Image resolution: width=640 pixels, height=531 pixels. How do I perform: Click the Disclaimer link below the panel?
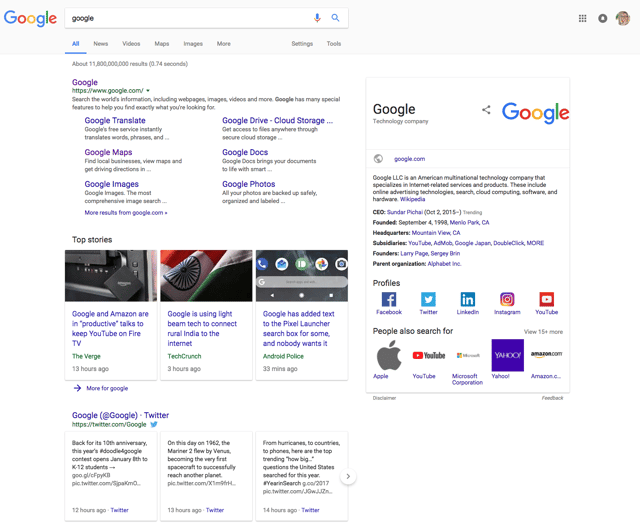tap(384, 398)
